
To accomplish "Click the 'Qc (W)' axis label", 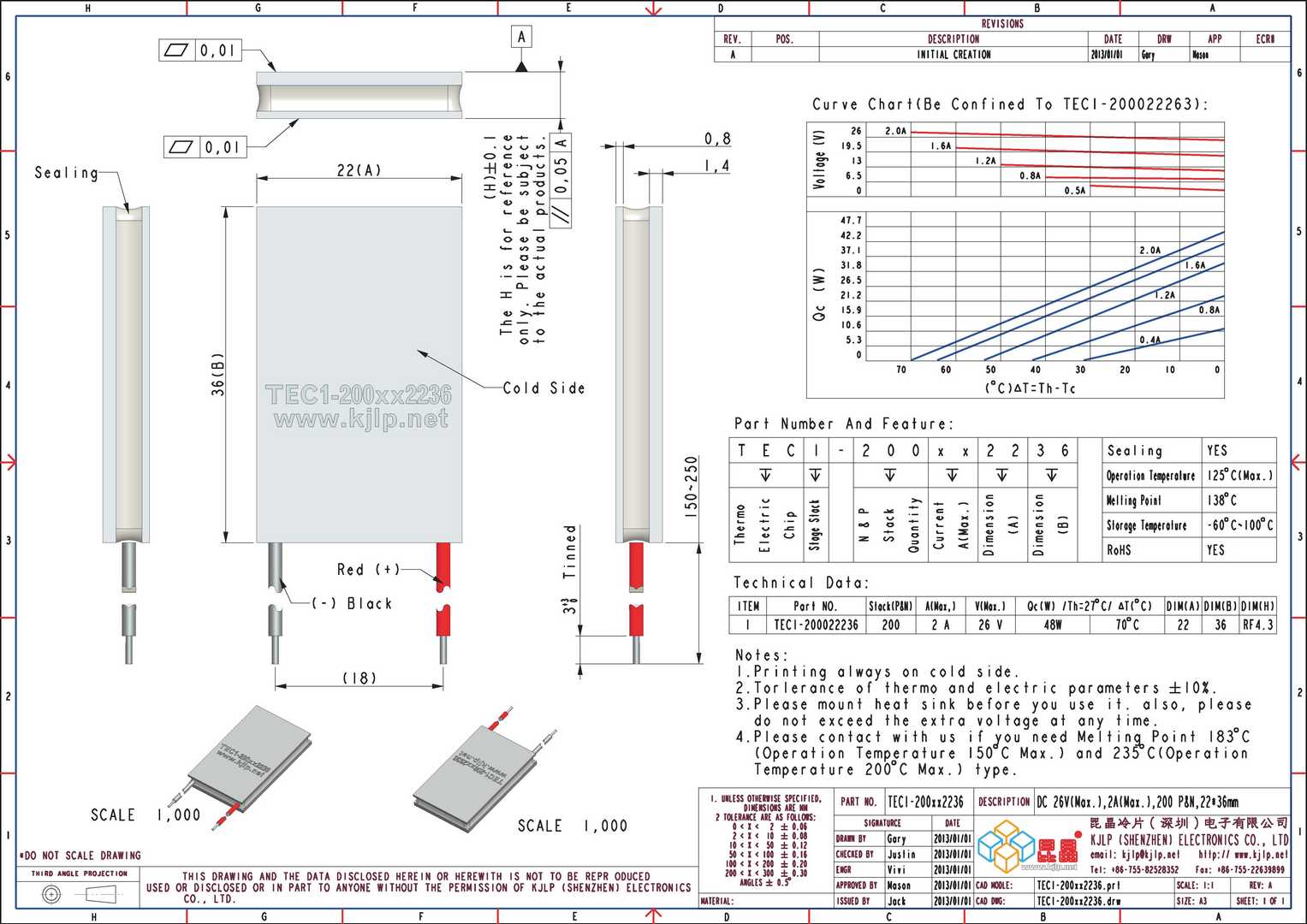I will [x=819, y=295].
